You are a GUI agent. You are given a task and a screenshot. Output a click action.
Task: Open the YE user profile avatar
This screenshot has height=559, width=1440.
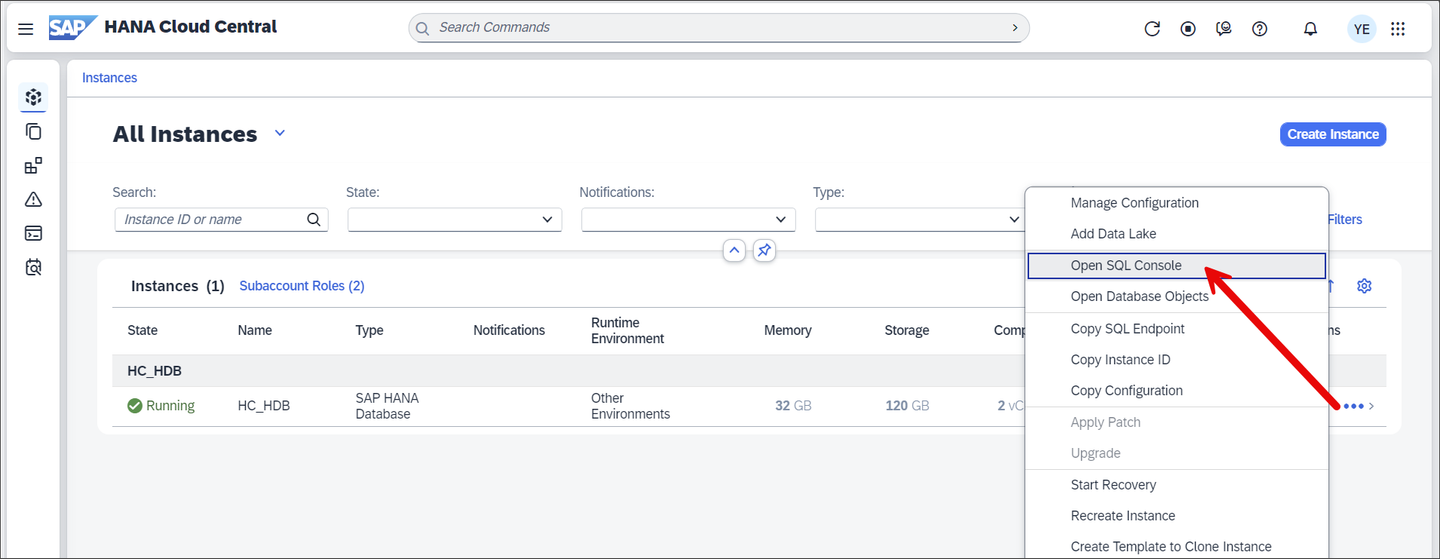point(1361,29)
